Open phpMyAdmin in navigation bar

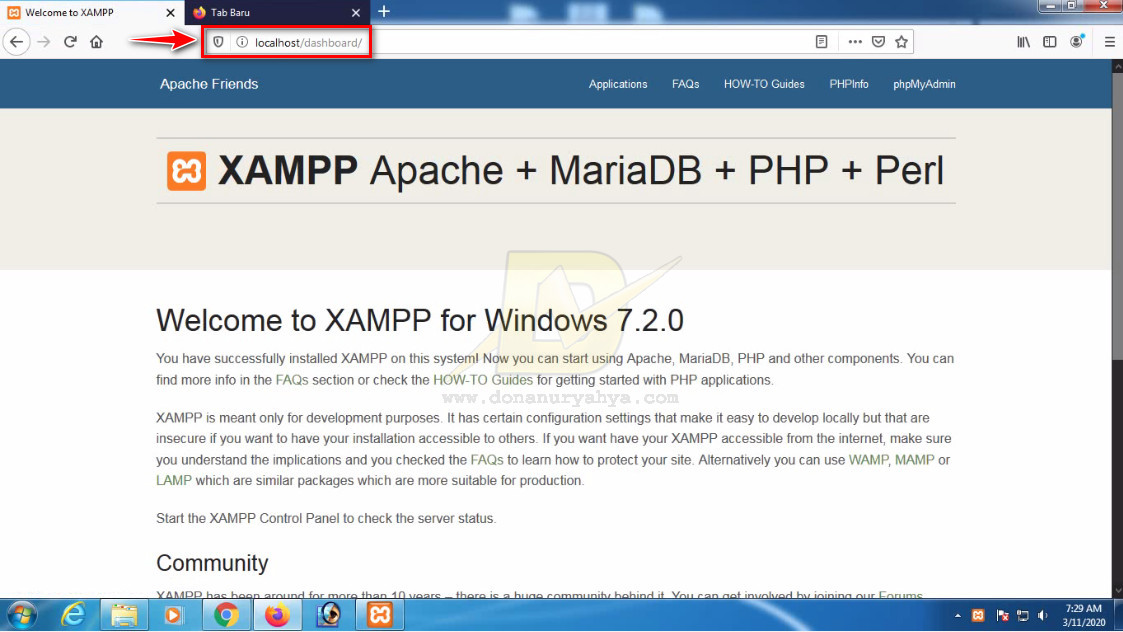tap(924, 84)
